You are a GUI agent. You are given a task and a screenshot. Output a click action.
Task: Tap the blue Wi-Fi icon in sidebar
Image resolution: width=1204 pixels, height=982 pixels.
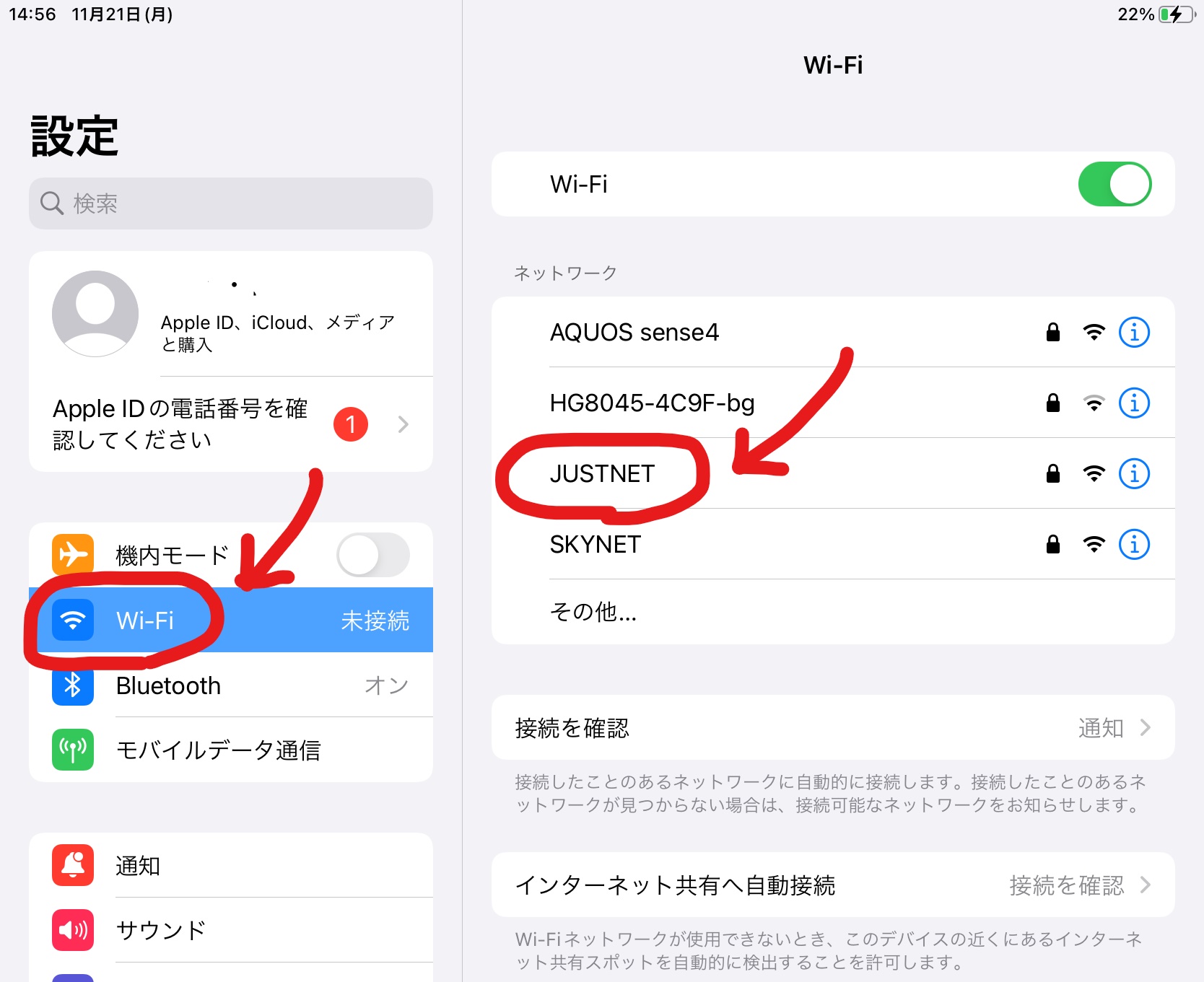(73, 620)
